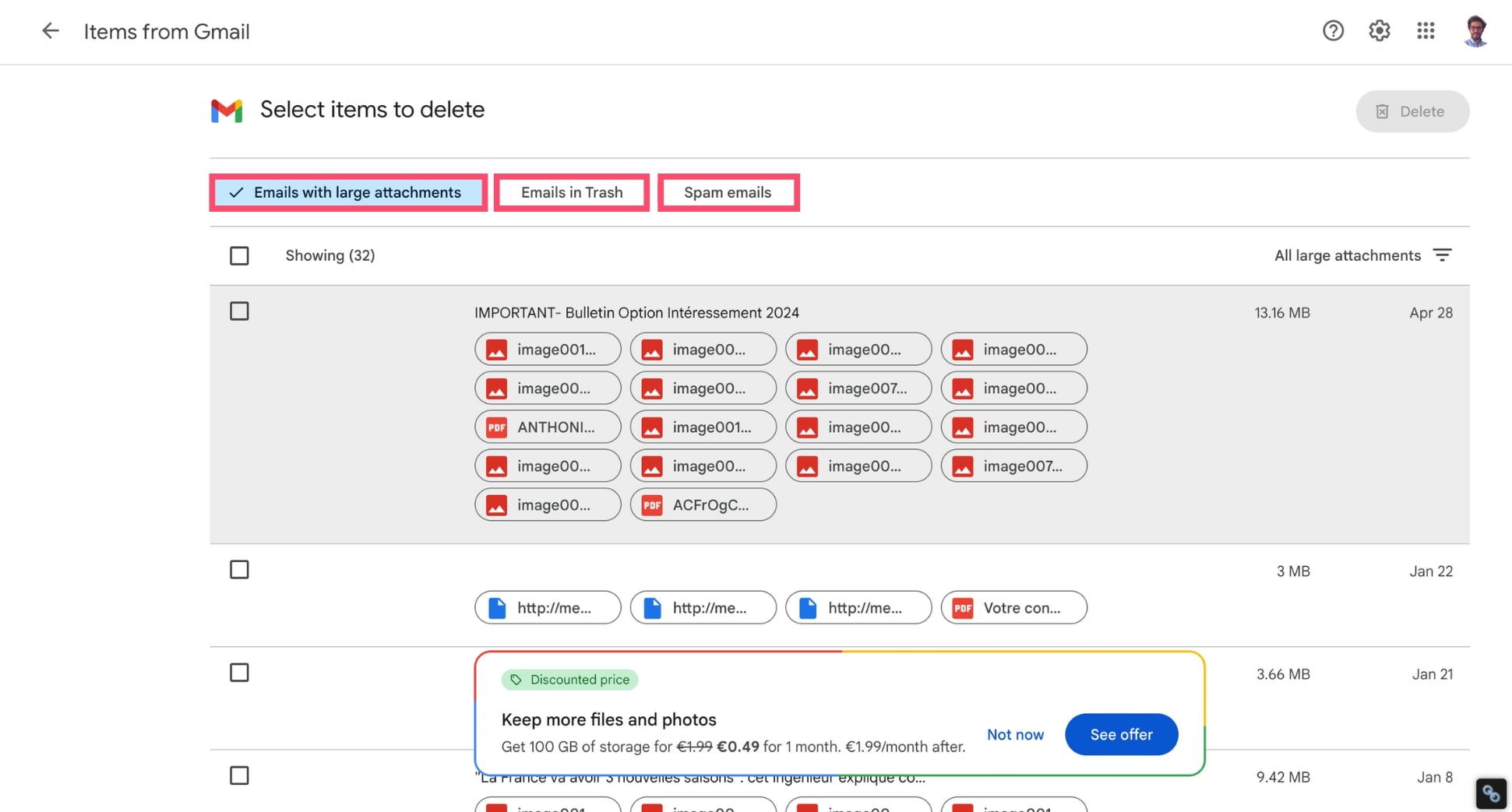The width and height of the screenshot is (1512, 812).
Task: Click the Showing (32) label
Action: pyautogui.click(x=330, y=255)
